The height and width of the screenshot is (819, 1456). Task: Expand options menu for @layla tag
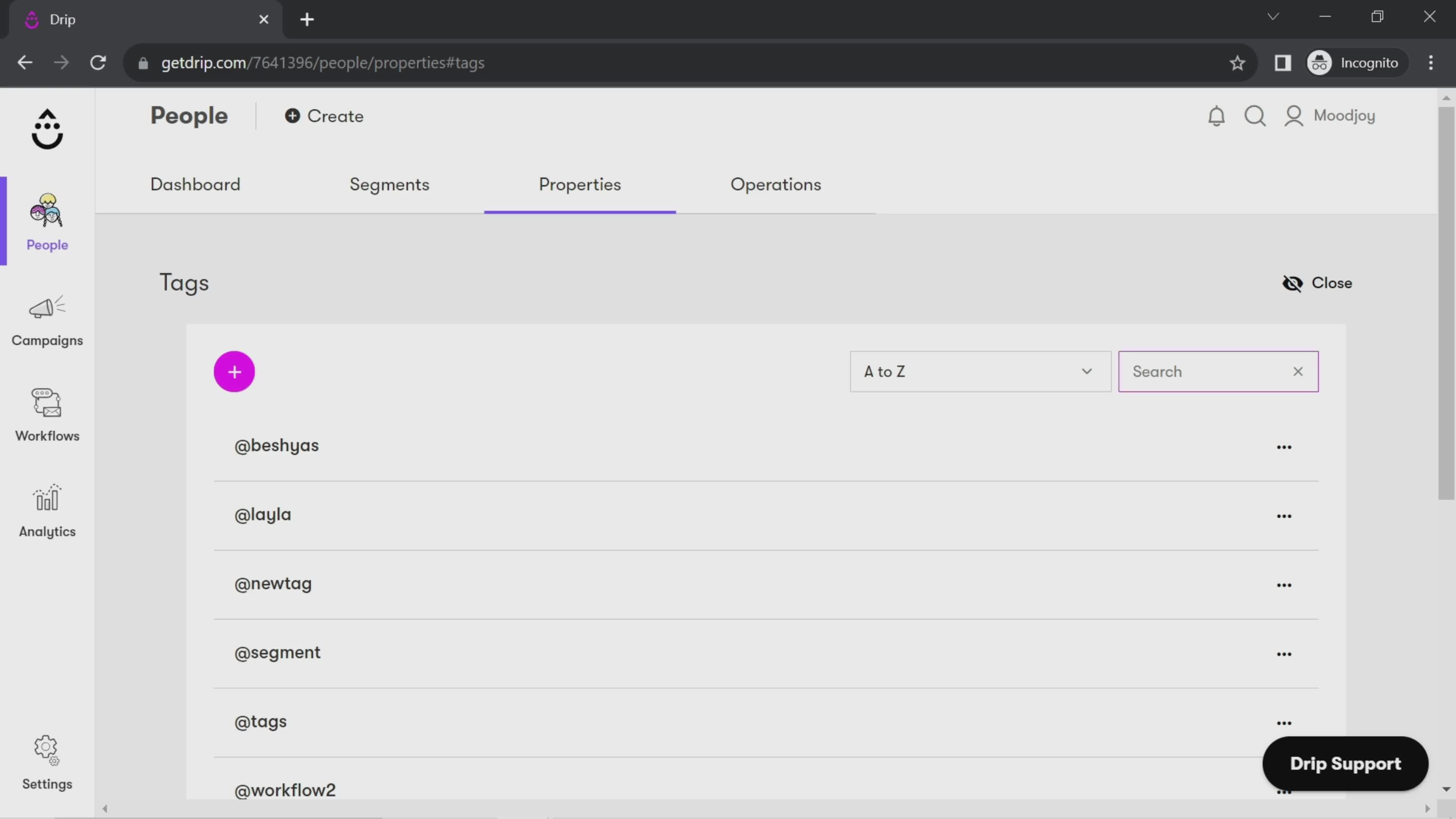tap(1283, 515)
